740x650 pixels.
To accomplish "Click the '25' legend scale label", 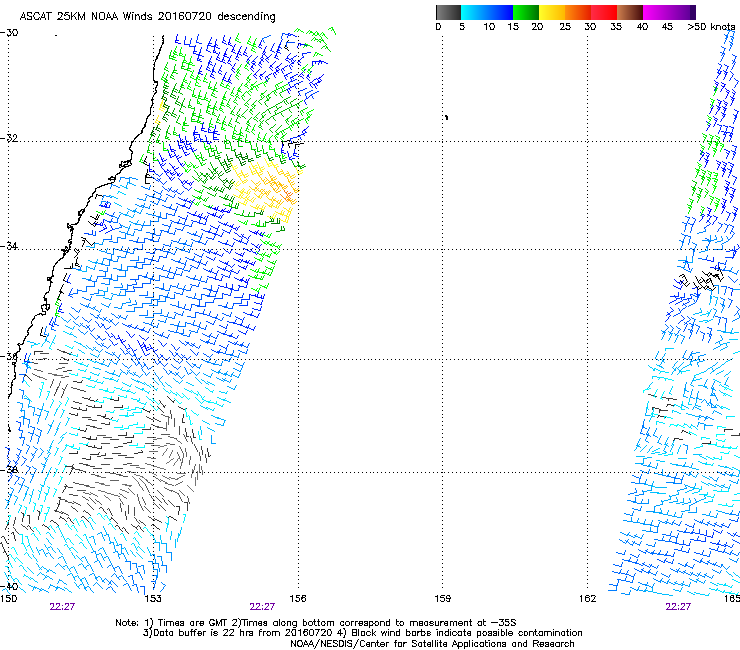I will [565, 26].
